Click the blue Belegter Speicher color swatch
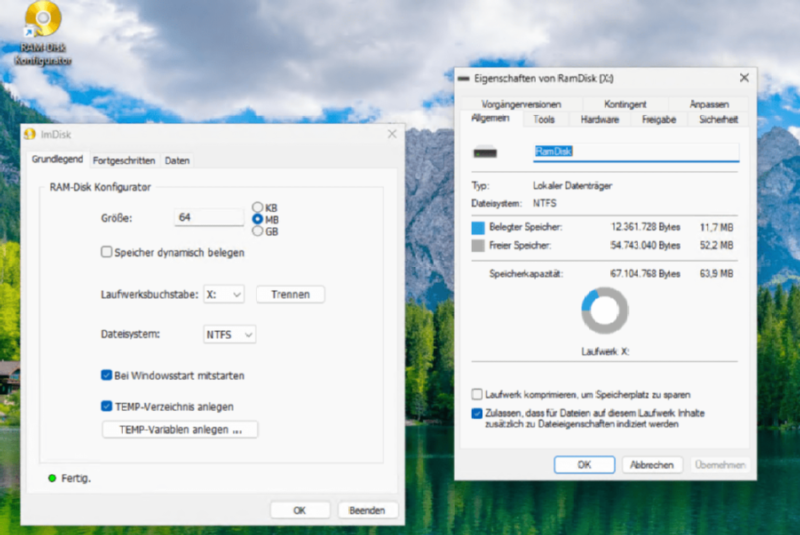This screenshot has height=535, width=800. coord(477,228)
